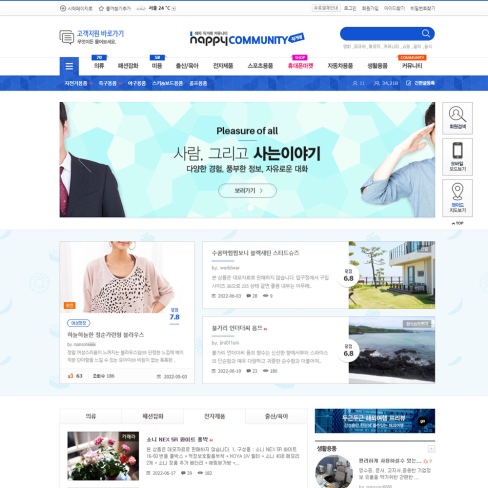Open the flower pot product thumbnail
Screen dimensions: 488x488
click(103, 456)
